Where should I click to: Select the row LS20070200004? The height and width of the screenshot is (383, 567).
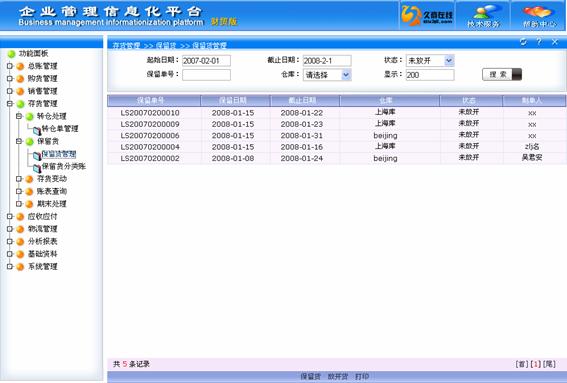pos(337,147)
